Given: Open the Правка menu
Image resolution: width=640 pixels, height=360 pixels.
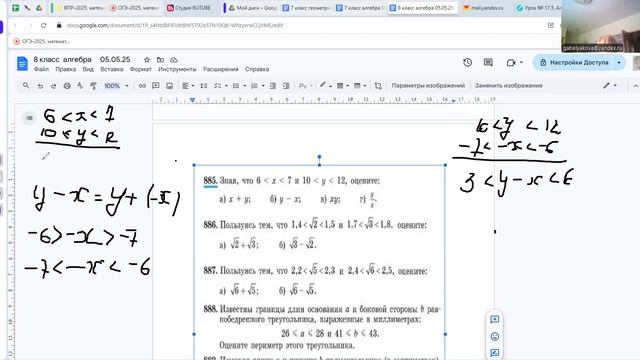Looking at the screenshot, I should pos(66,69).
